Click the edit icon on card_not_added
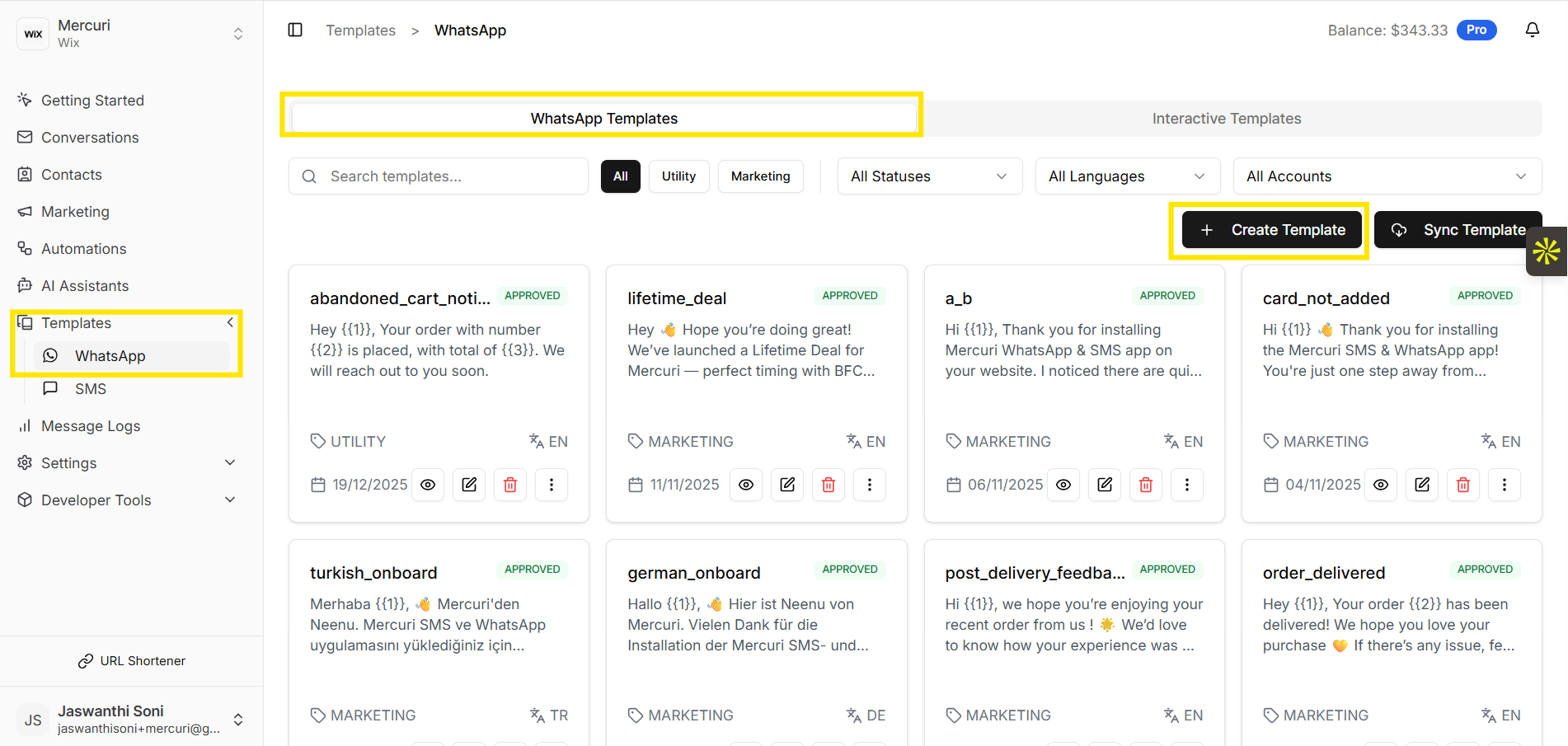Screen dimensions: 1568x746 [x=1422, y=485]
